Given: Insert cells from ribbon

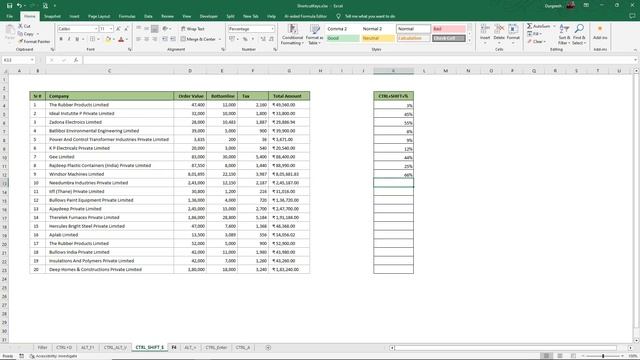Looking at the screenshot, I should [x=485, y=33].
